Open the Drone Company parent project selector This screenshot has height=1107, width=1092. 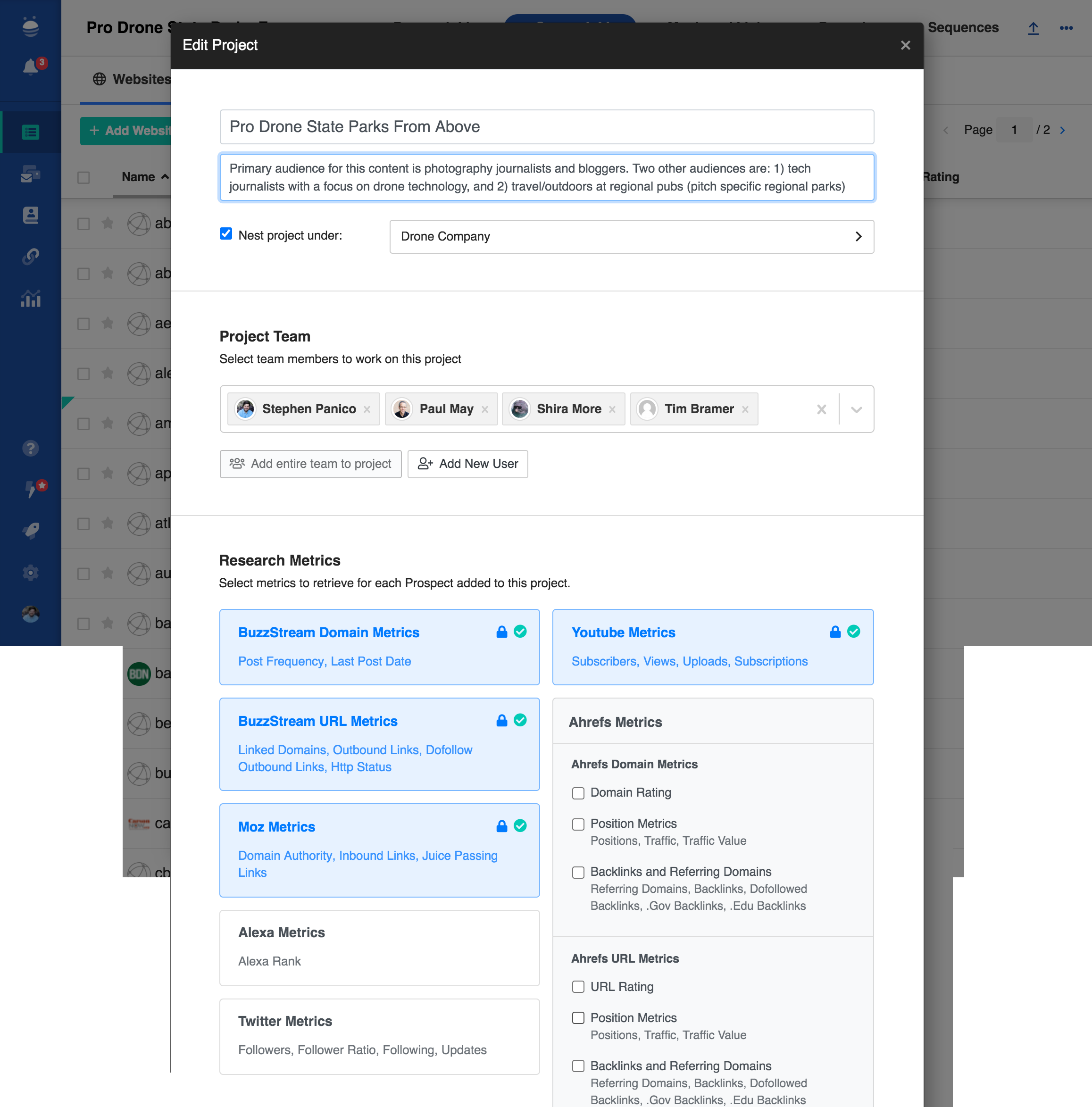631,237
